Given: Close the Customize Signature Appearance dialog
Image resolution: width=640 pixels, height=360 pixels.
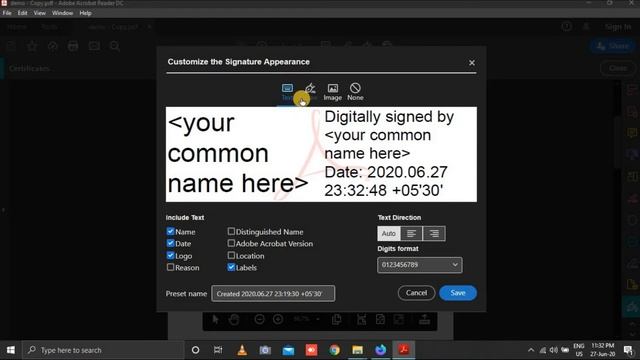Looking at the screenshot, I should [x=472, y=63].
